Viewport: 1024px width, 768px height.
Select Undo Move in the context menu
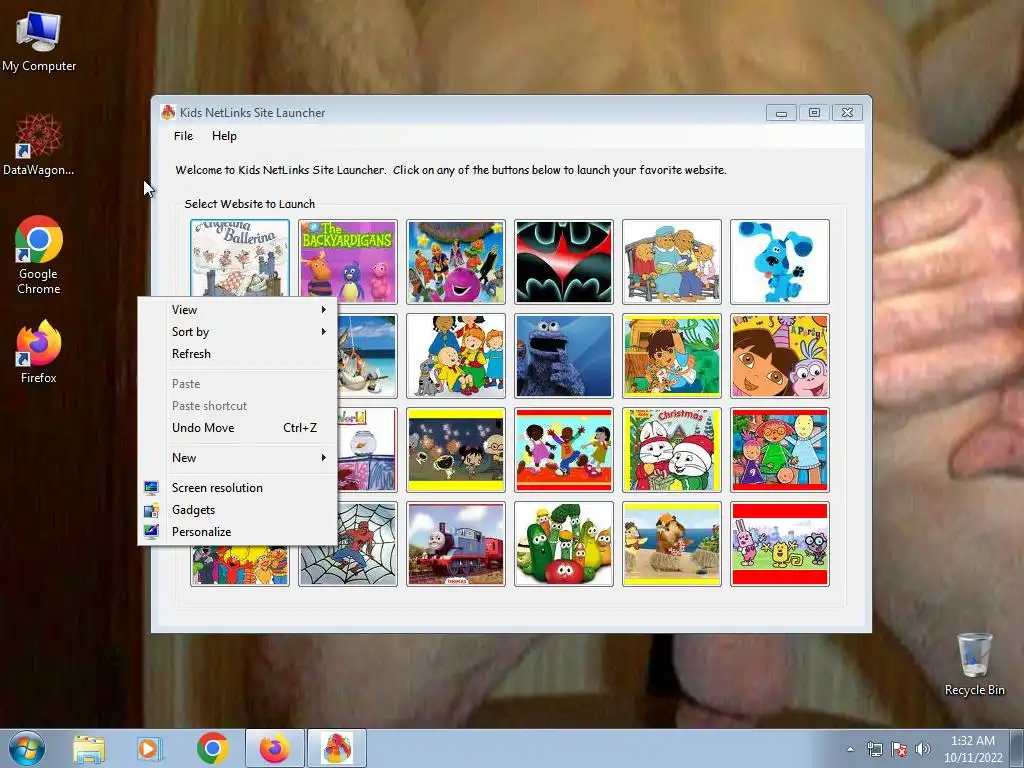pyautogui.click(x=238, y=428)
